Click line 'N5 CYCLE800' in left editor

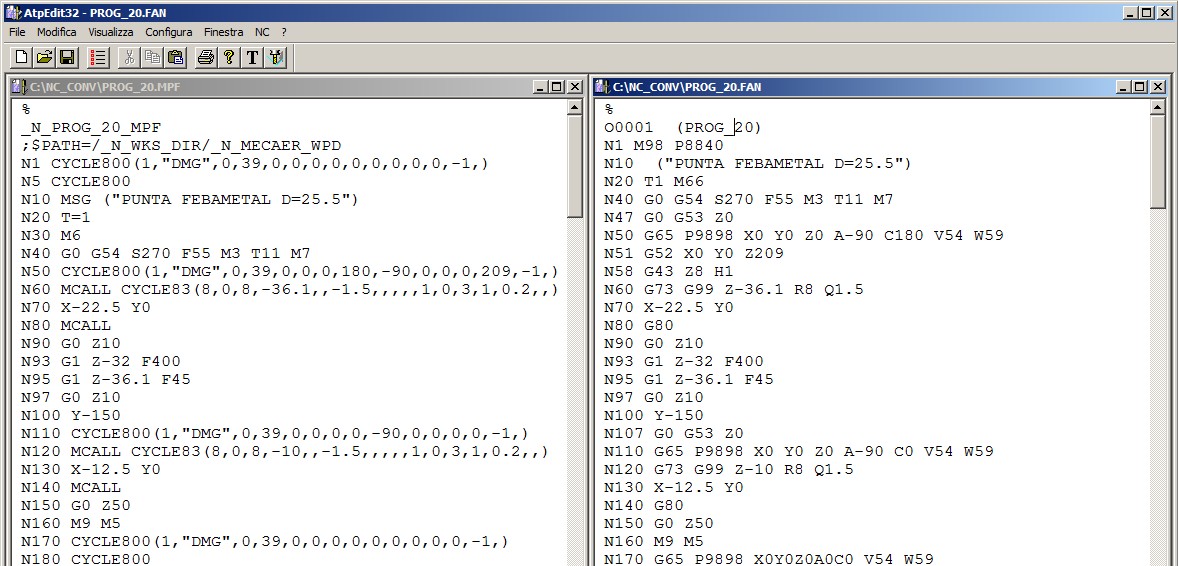tap(76, 181)
